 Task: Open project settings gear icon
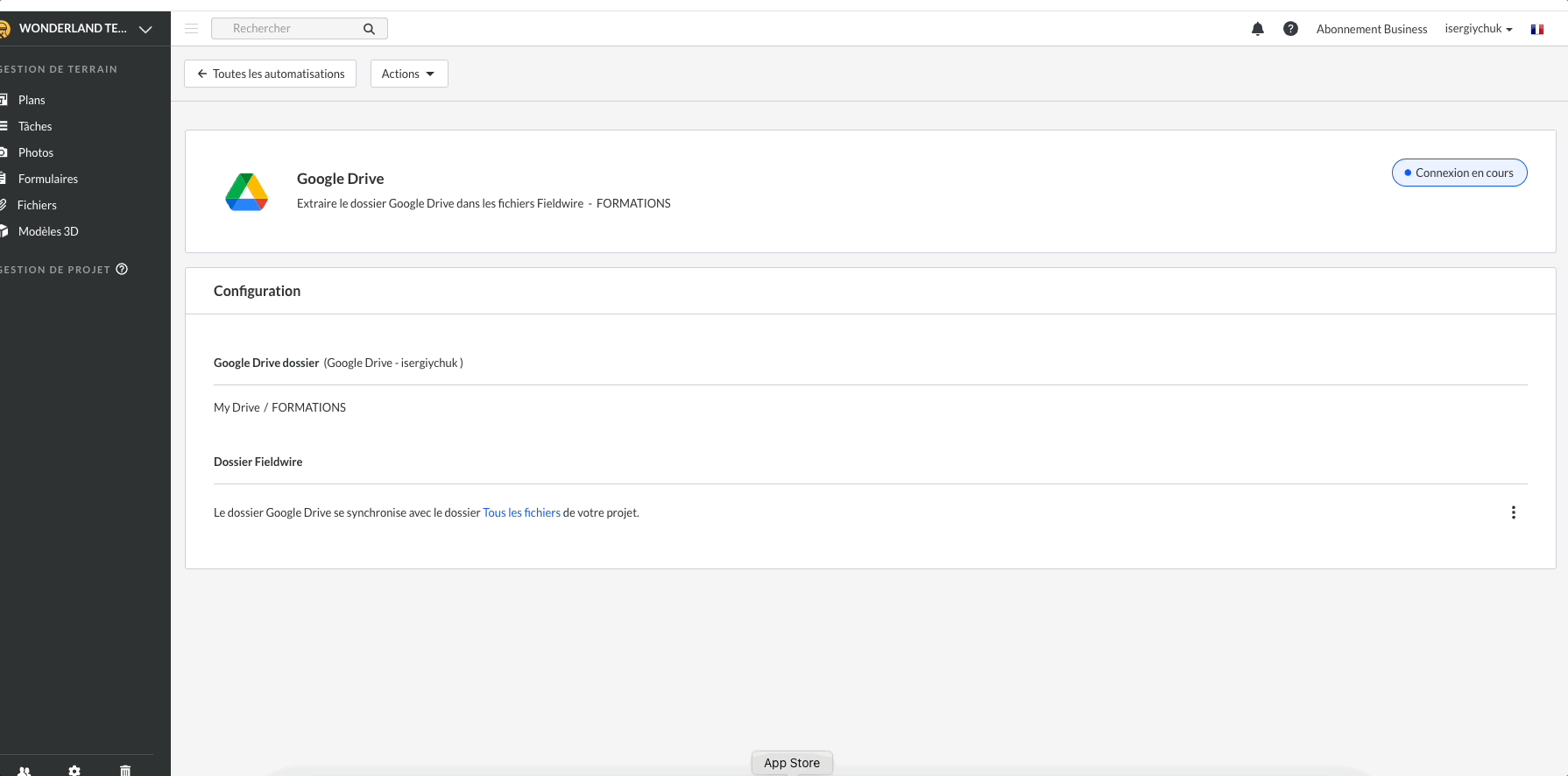(x=74, y=771)
